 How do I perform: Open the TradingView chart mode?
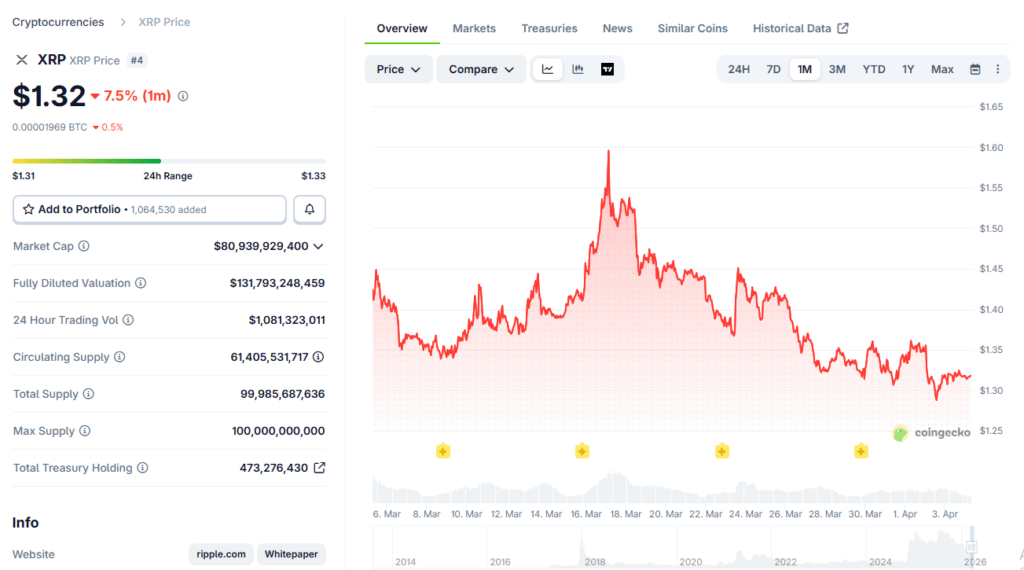(x=608, y=69)
